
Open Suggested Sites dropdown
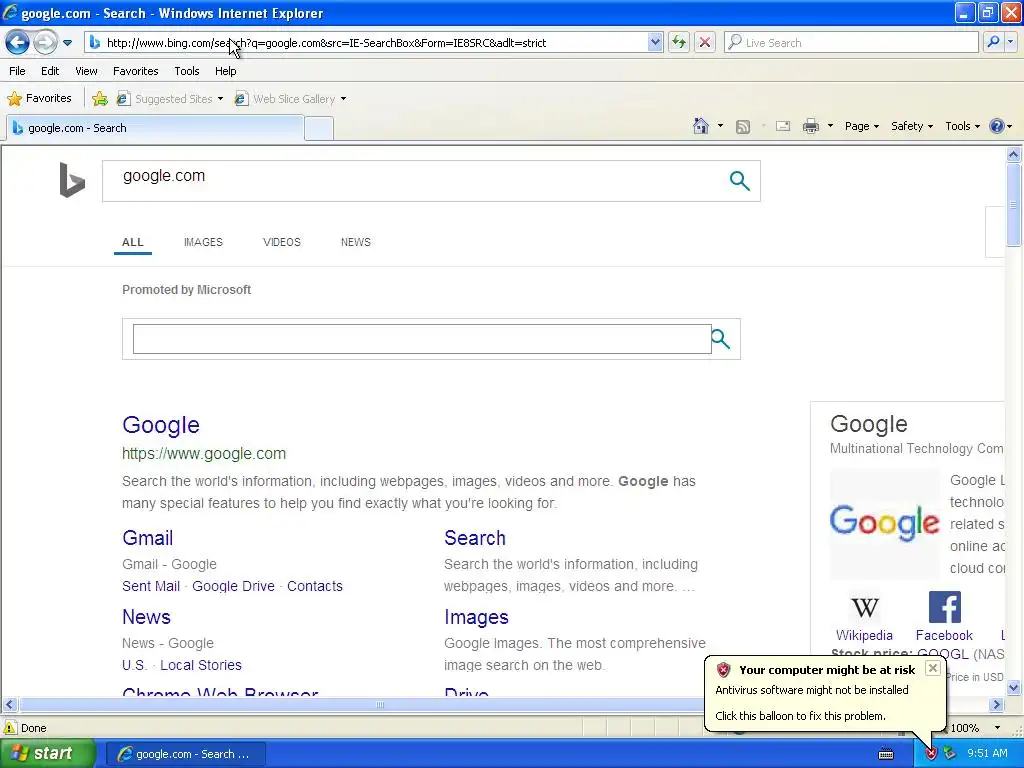(x=170, y=99)
